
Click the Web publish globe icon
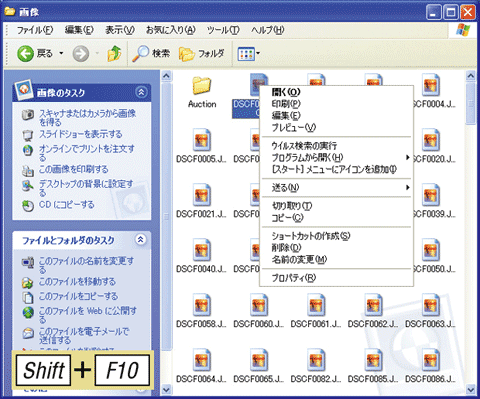pos(28,313)
